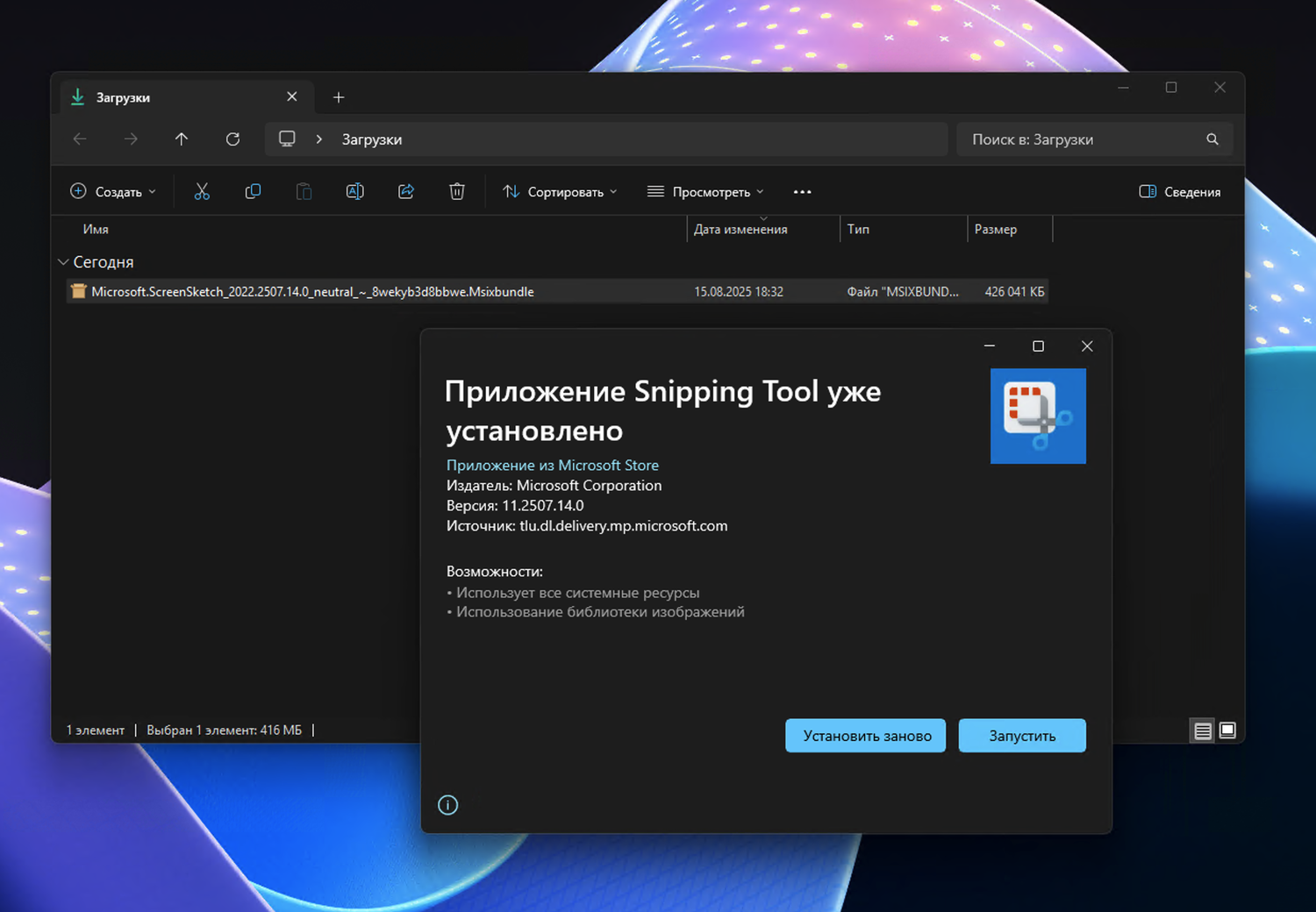Switch to large thumbnails view icon
The width and height of the screenshot is (1316, 912).
pos(1227,730)
